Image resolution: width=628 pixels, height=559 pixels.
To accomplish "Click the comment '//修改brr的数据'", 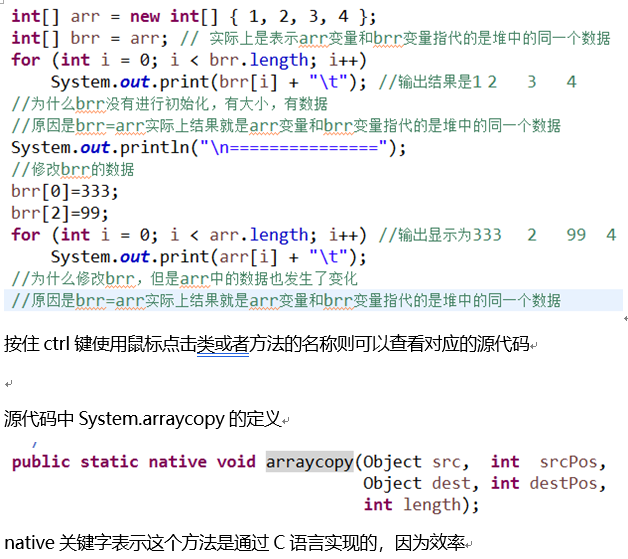I will coord(73,169).
